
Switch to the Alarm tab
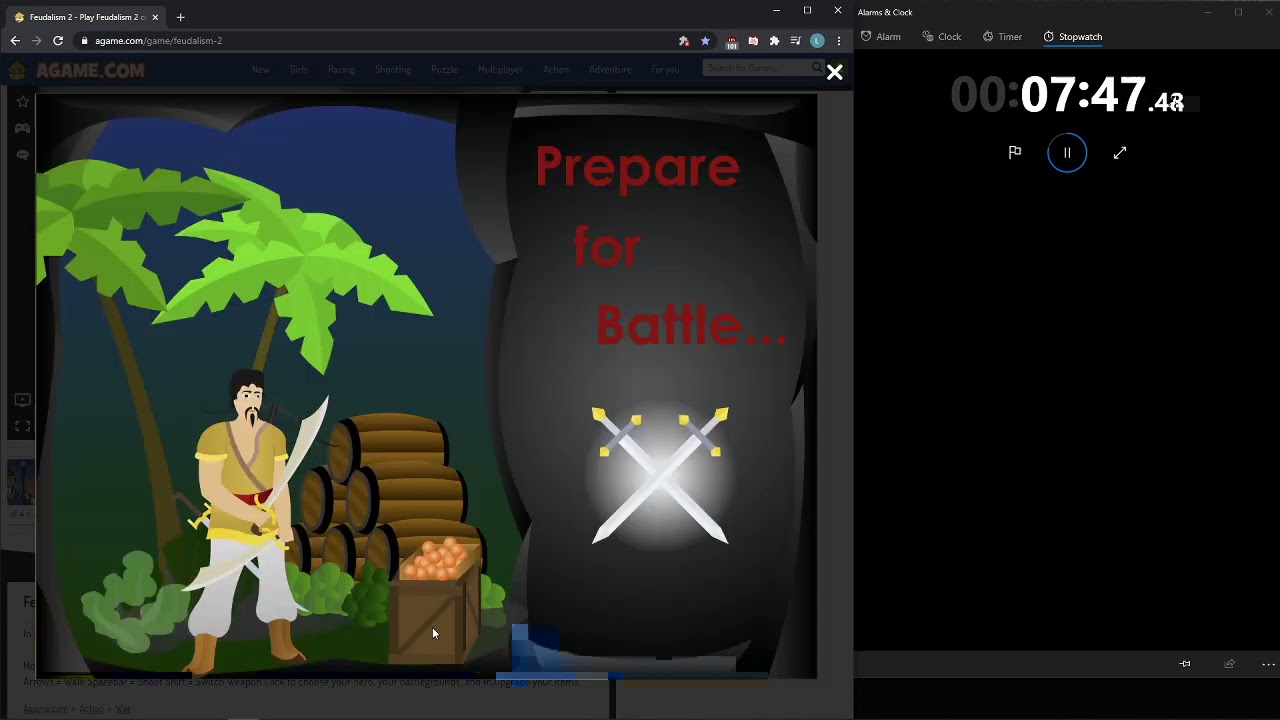click(880, 37)
